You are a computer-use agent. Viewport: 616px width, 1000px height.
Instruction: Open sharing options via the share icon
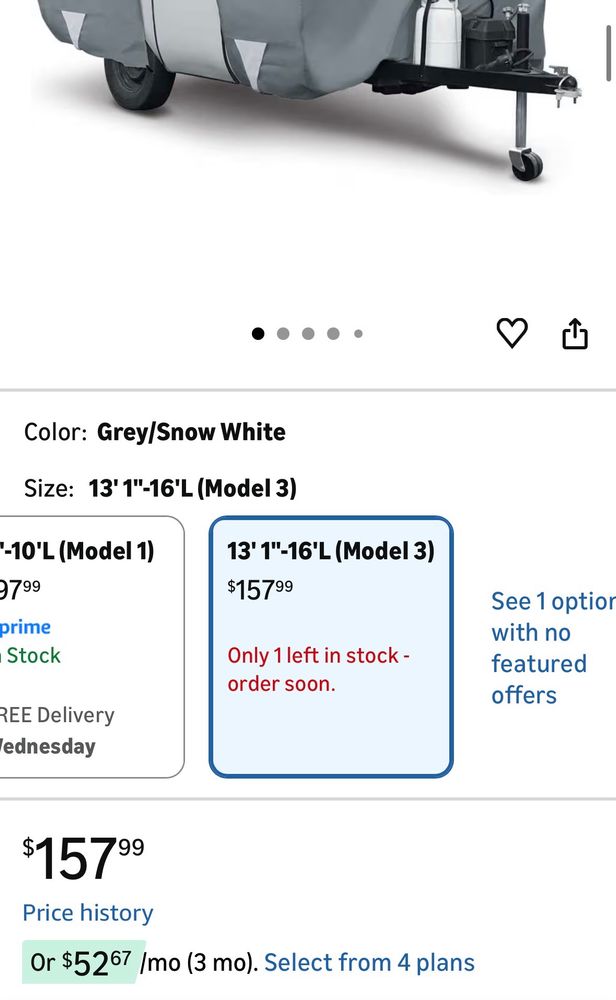575,332
